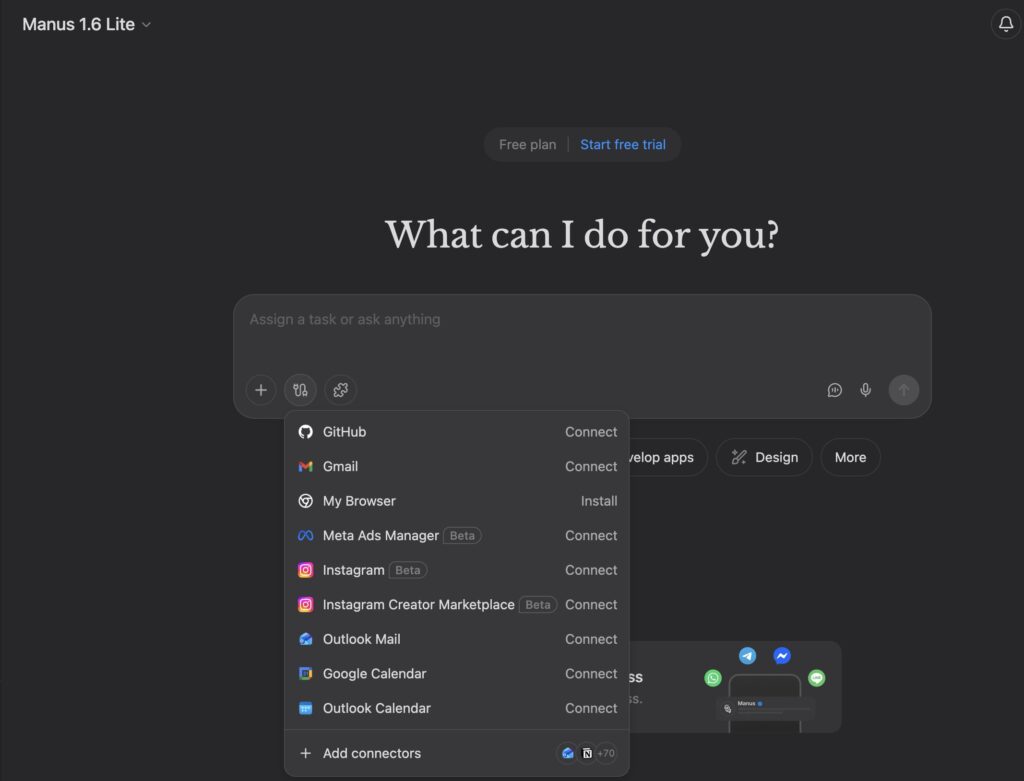Screen dimensions: 1024x781
Task: Click the Design suggestion chip
Action: 765,457
